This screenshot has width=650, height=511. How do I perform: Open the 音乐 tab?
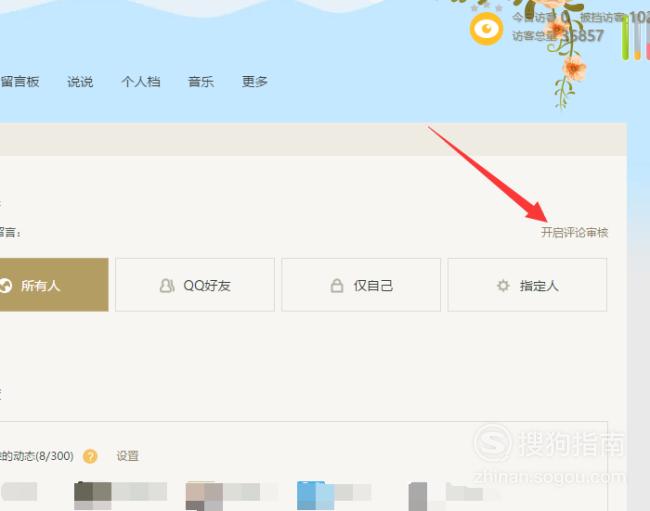[x=201, y=81]
